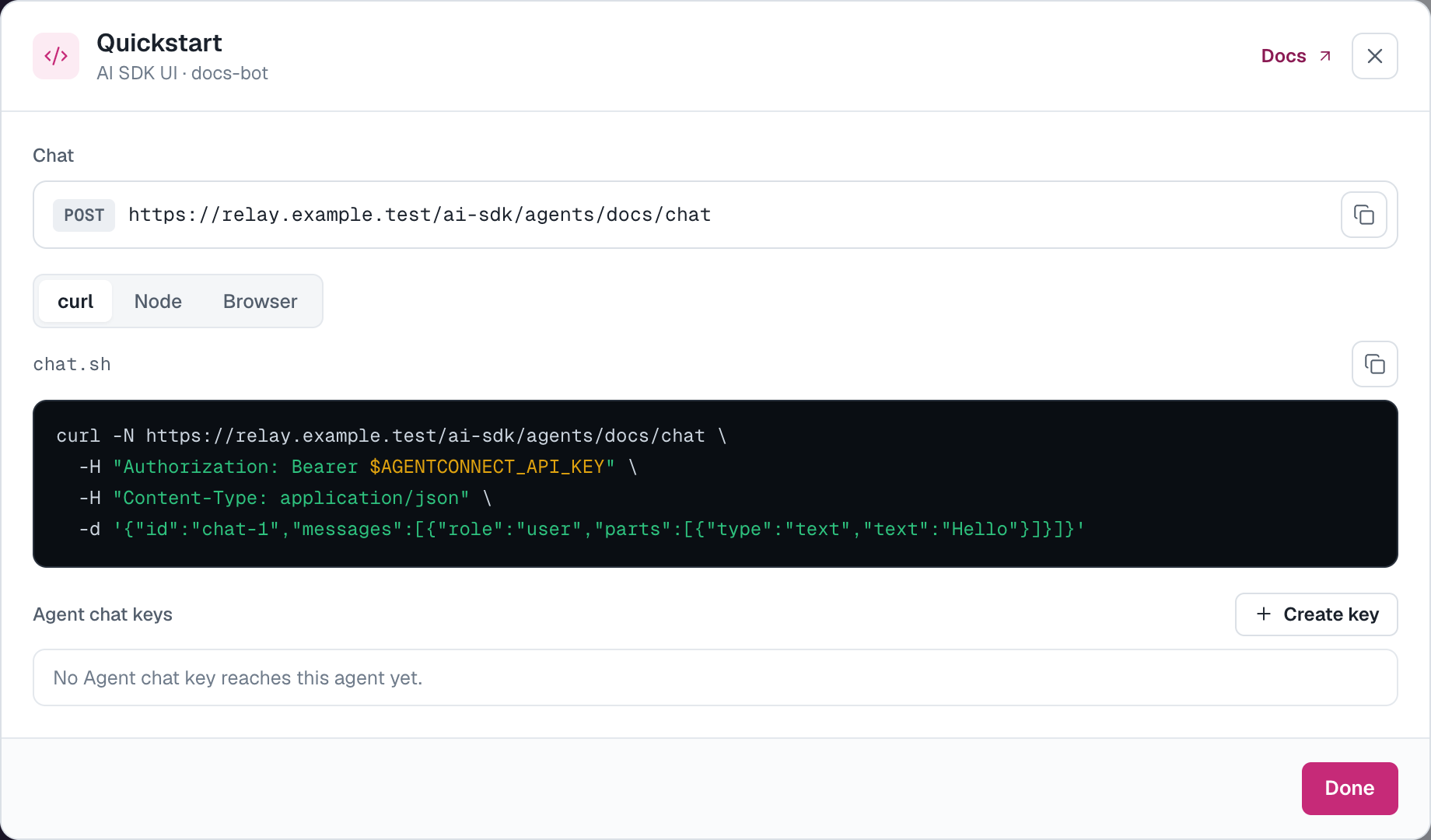Click the Content-Type header line in code

click(285, 498)
